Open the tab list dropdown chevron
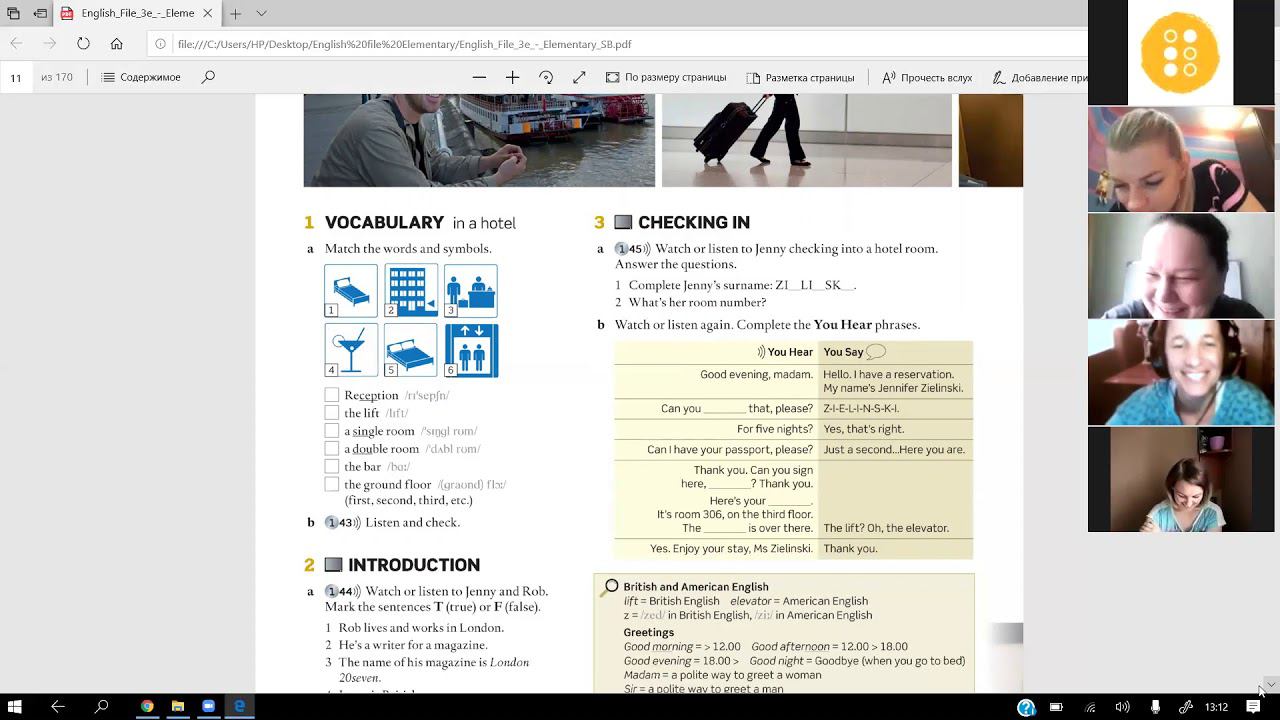 pyautogui.click(x=261, y=14)
